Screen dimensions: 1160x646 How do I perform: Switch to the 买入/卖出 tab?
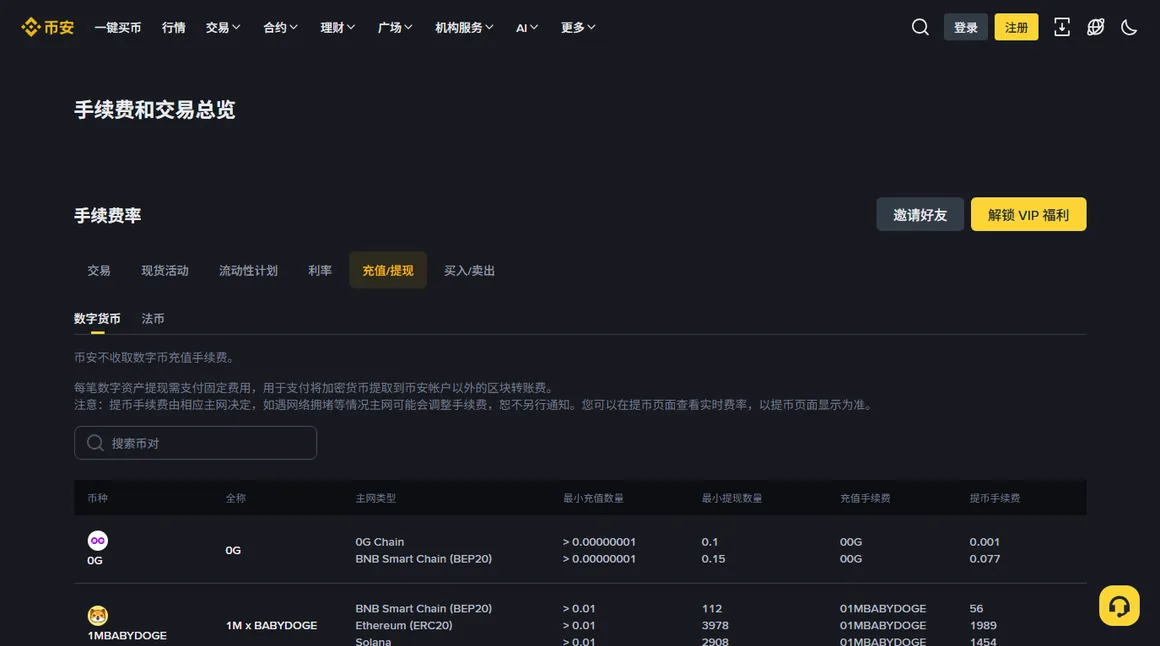coord(469,271)
